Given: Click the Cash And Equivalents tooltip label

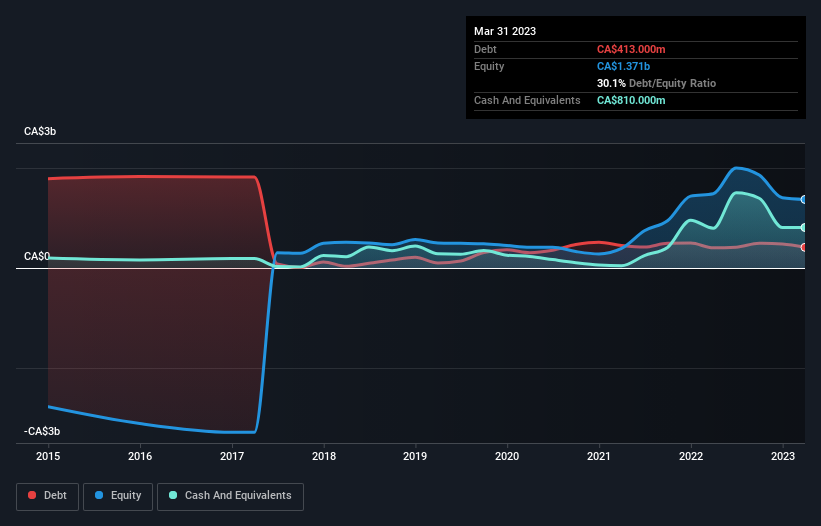Looking at the screenshot, I should click(x=527, y=100).
